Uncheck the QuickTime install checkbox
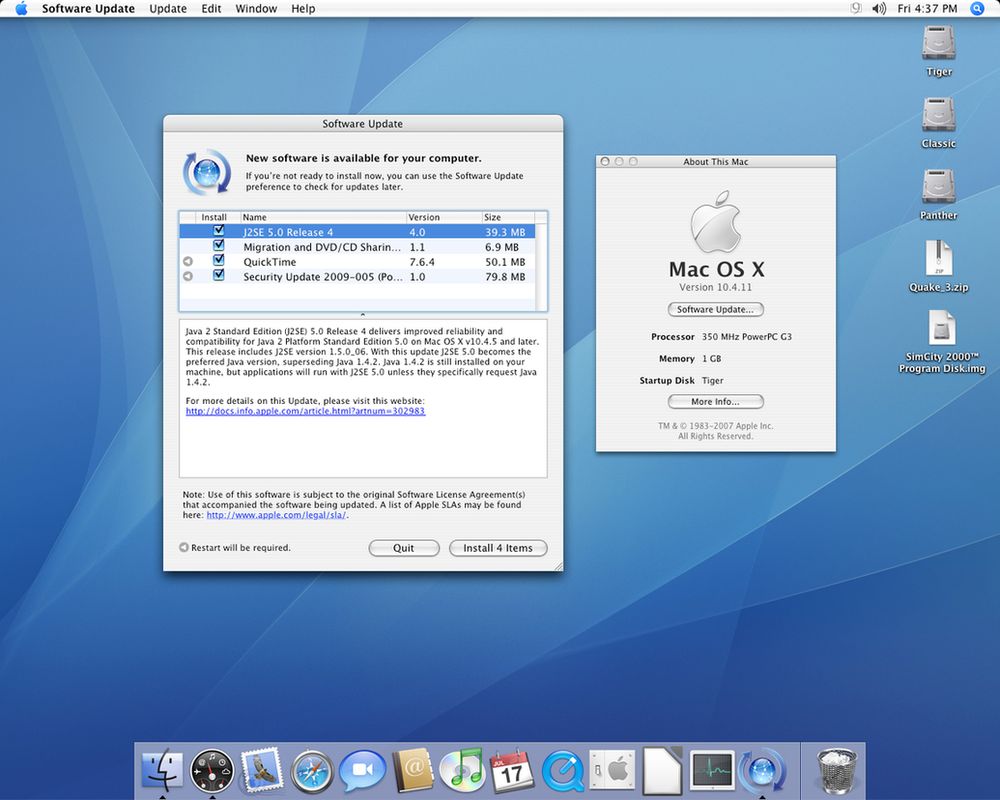 (218, 261)
